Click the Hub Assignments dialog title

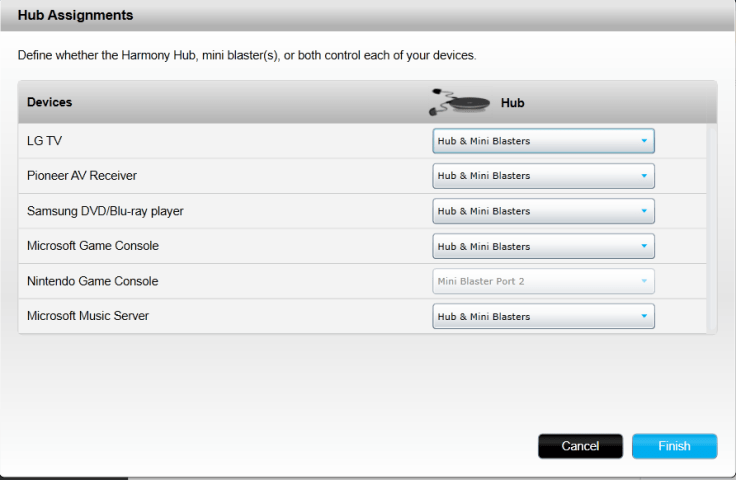(x=76, y=16)
